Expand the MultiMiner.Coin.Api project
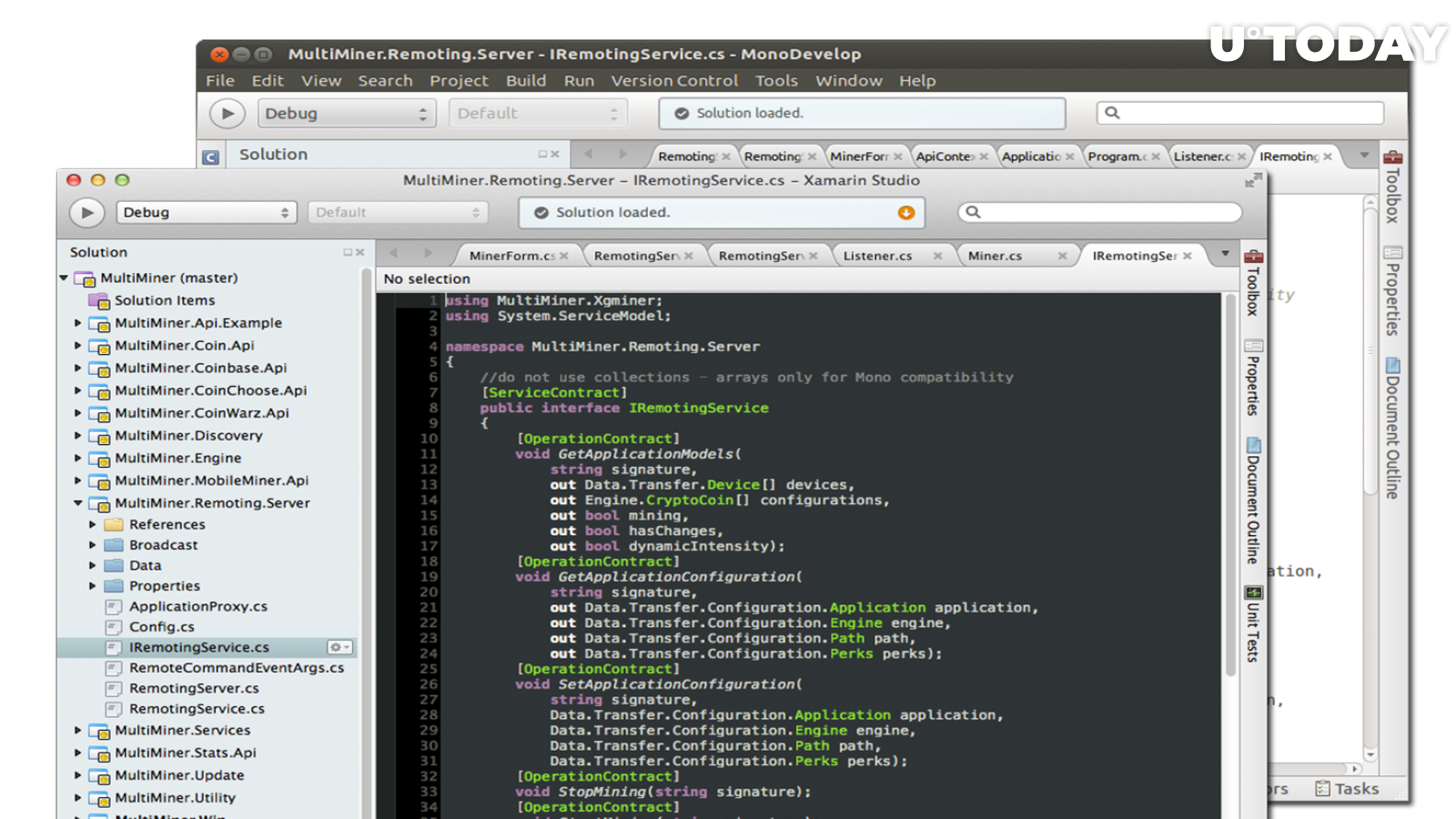1456x819 pixels. click(x=77, y=346)
